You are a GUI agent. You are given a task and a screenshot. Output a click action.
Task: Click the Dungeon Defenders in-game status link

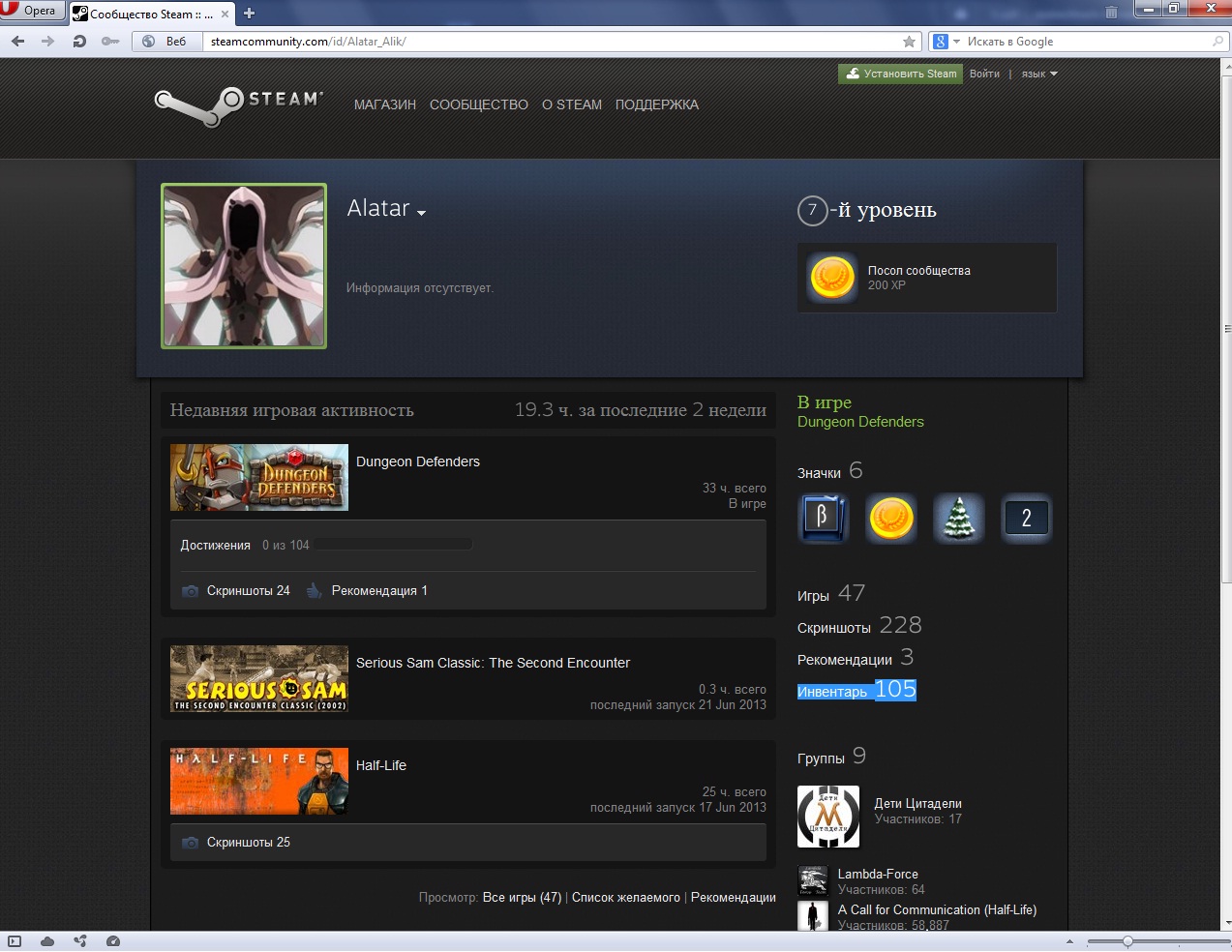coord(860,422)
